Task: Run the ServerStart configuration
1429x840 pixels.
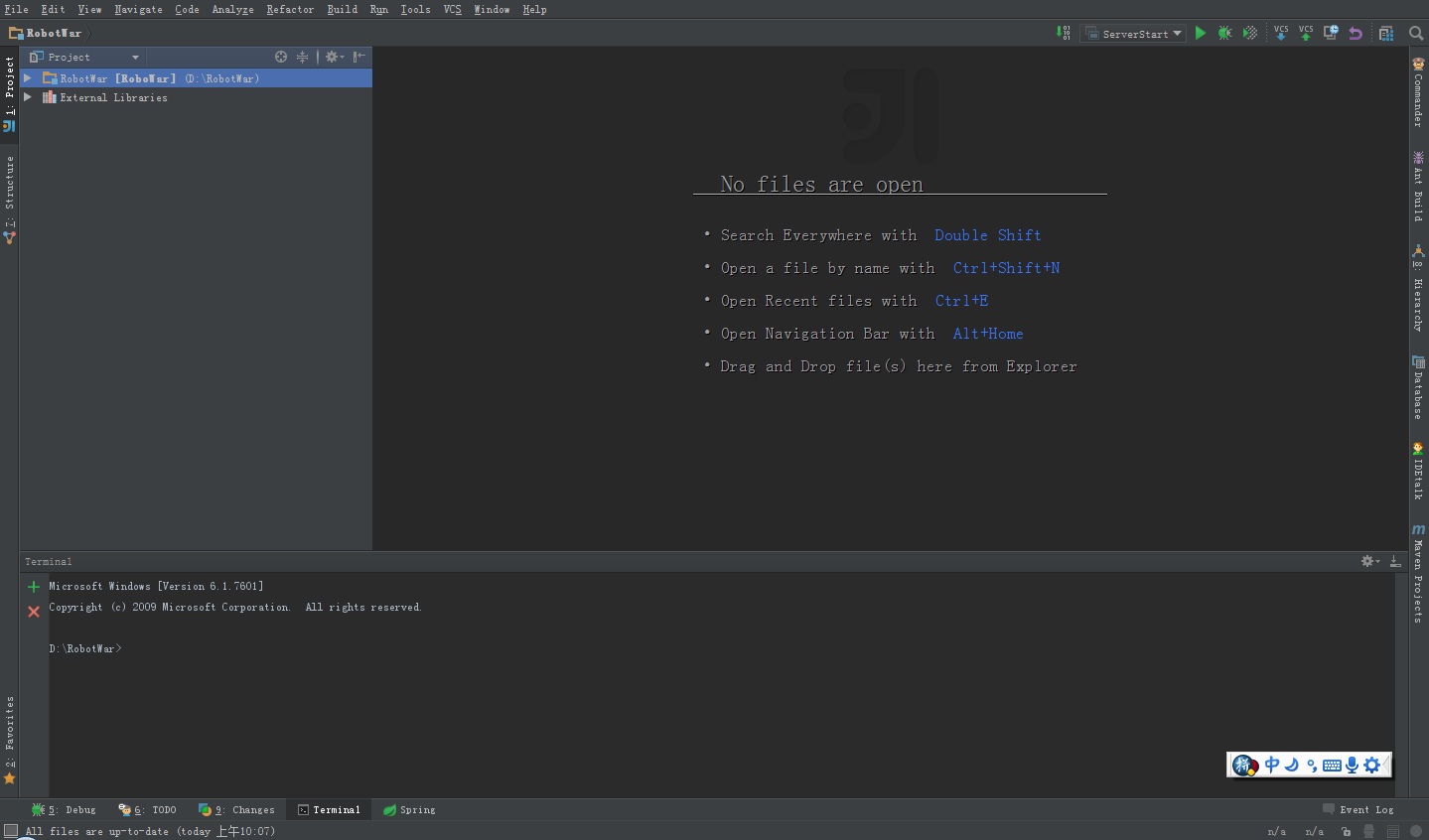Action: (x=1201, y=33)
